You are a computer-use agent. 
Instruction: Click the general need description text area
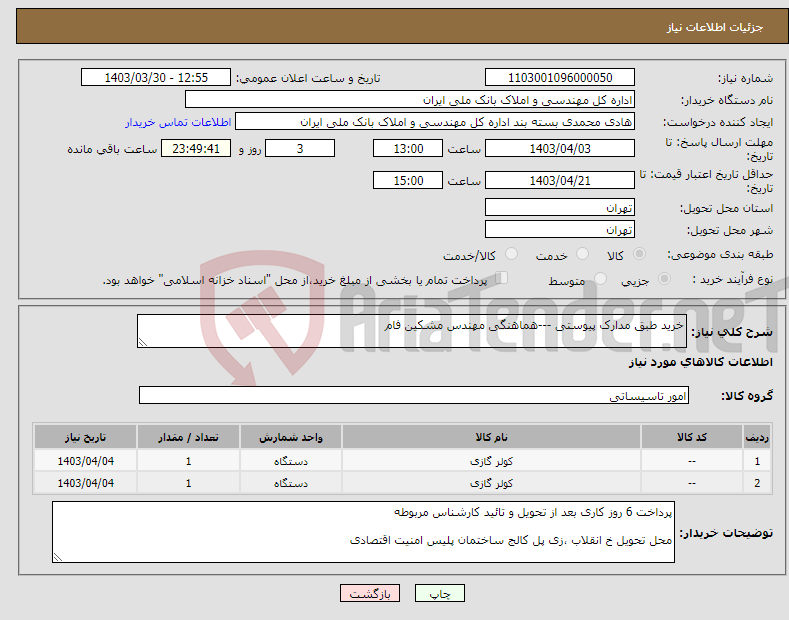[x=412, y=331]
